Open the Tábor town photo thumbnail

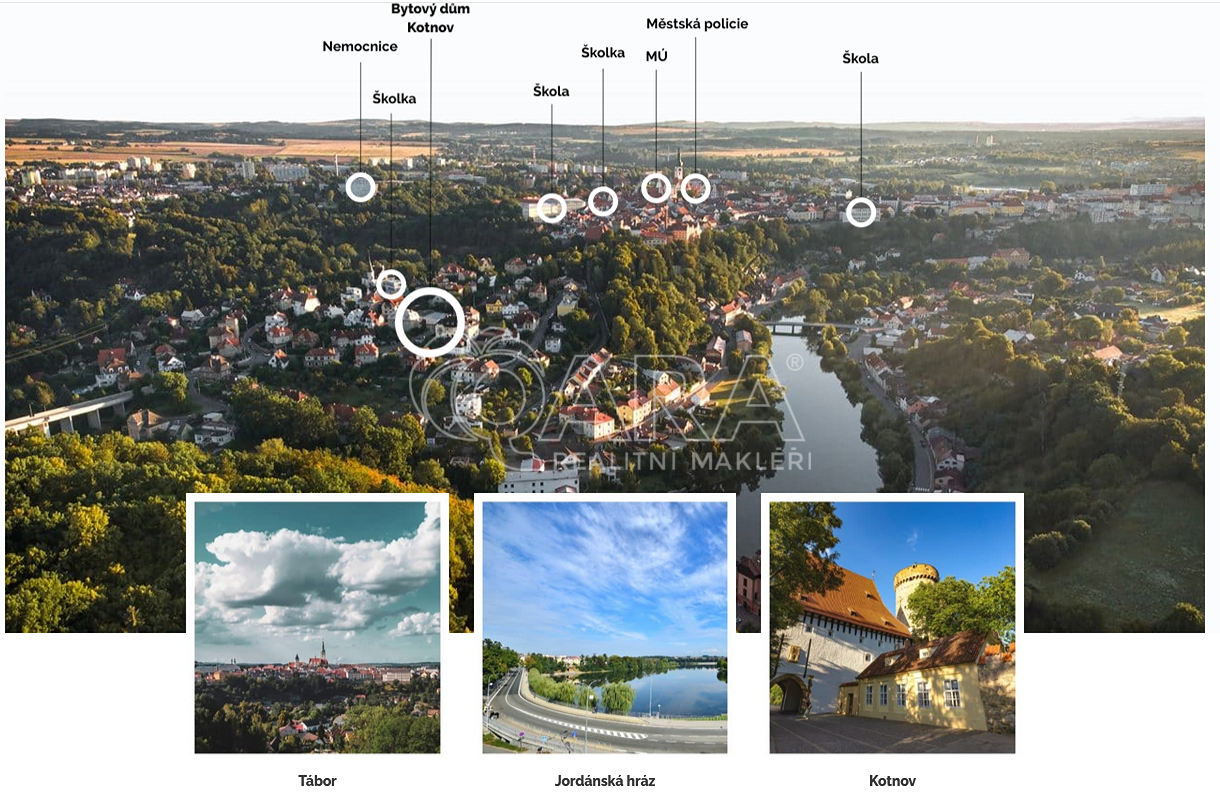[x=317, y=627]
